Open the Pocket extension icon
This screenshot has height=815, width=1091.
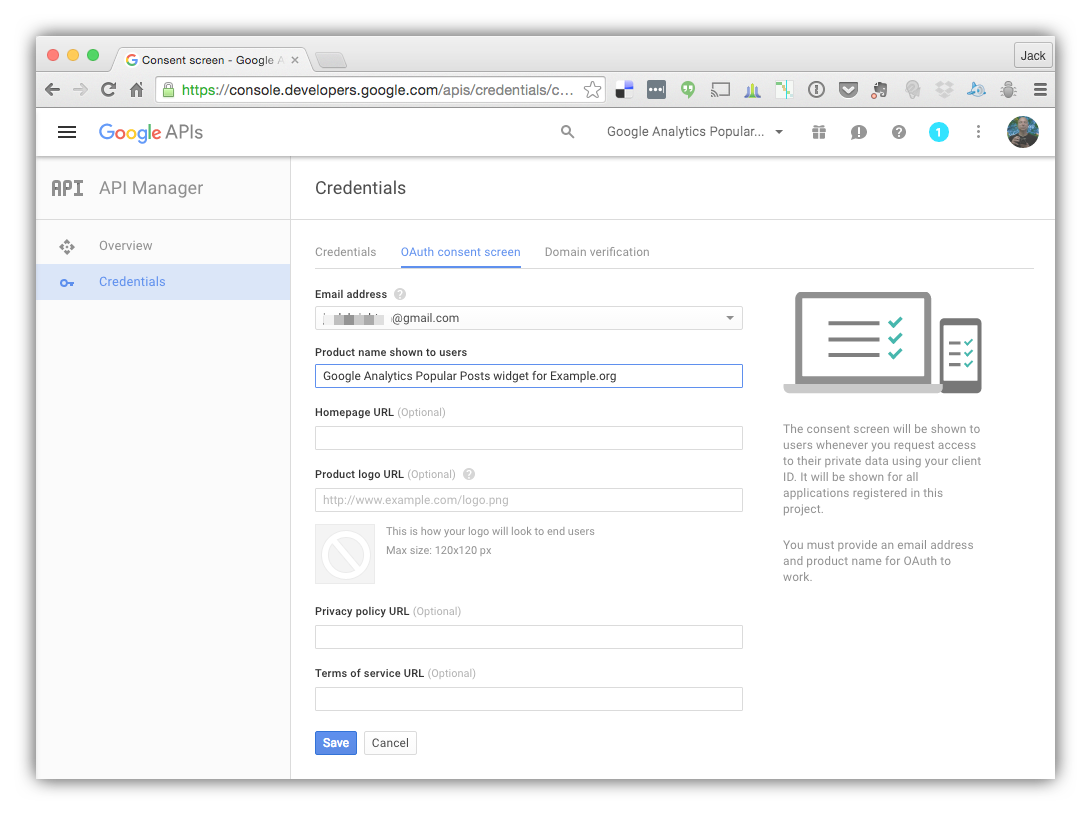click(847, 90)
